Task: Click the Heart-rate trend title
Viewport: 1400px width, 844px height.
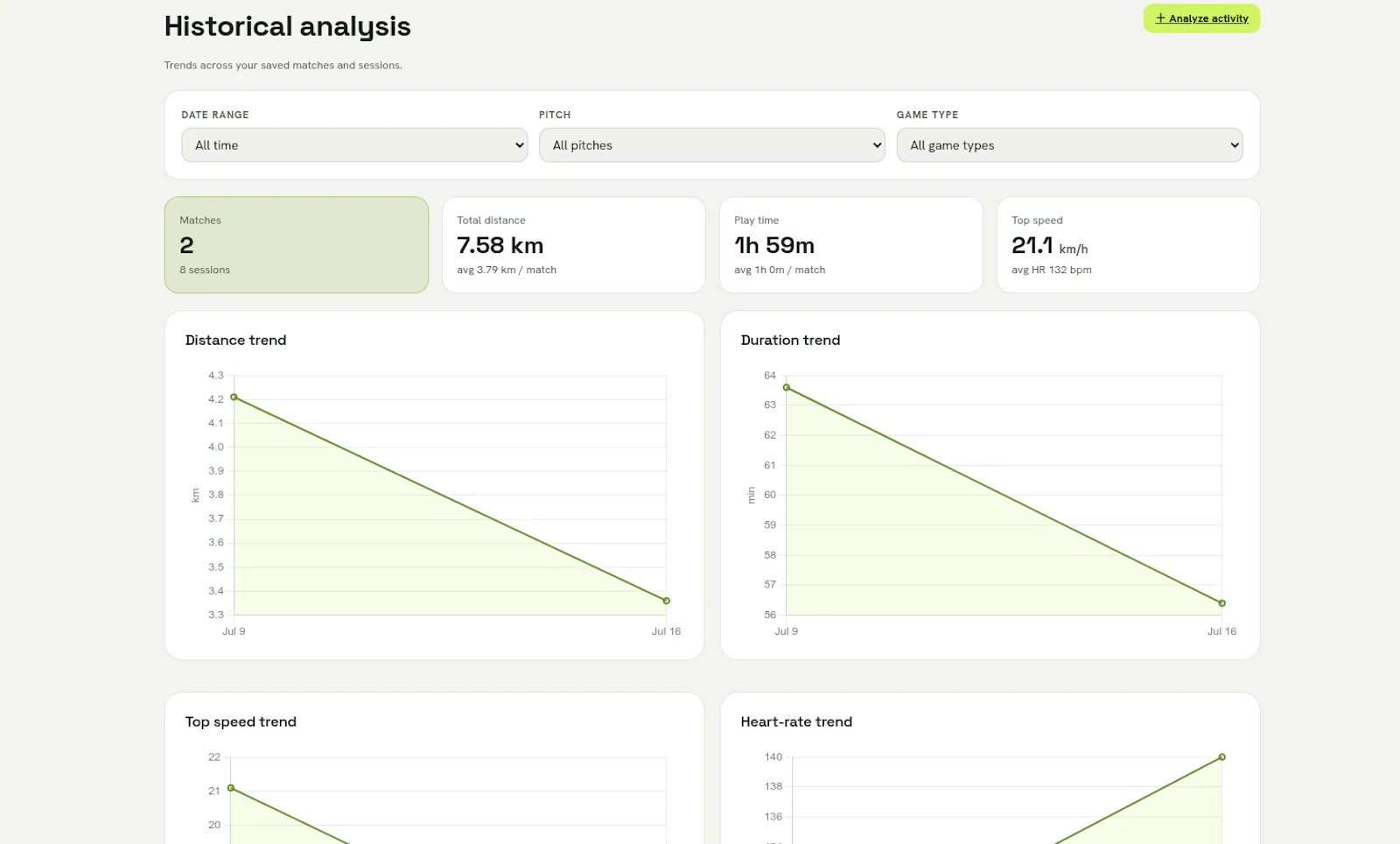Action: click(x=796, y=722)
